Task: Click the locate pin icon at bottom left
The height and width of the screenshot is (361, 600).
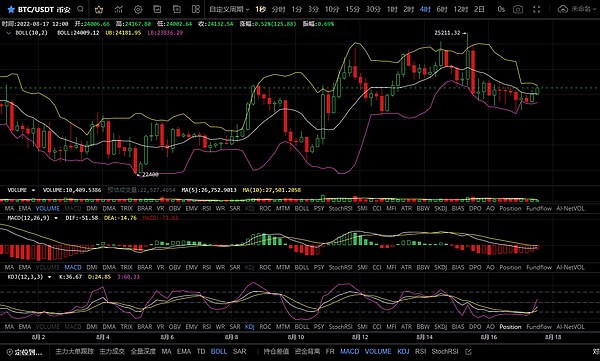Action: click(10, 352)
